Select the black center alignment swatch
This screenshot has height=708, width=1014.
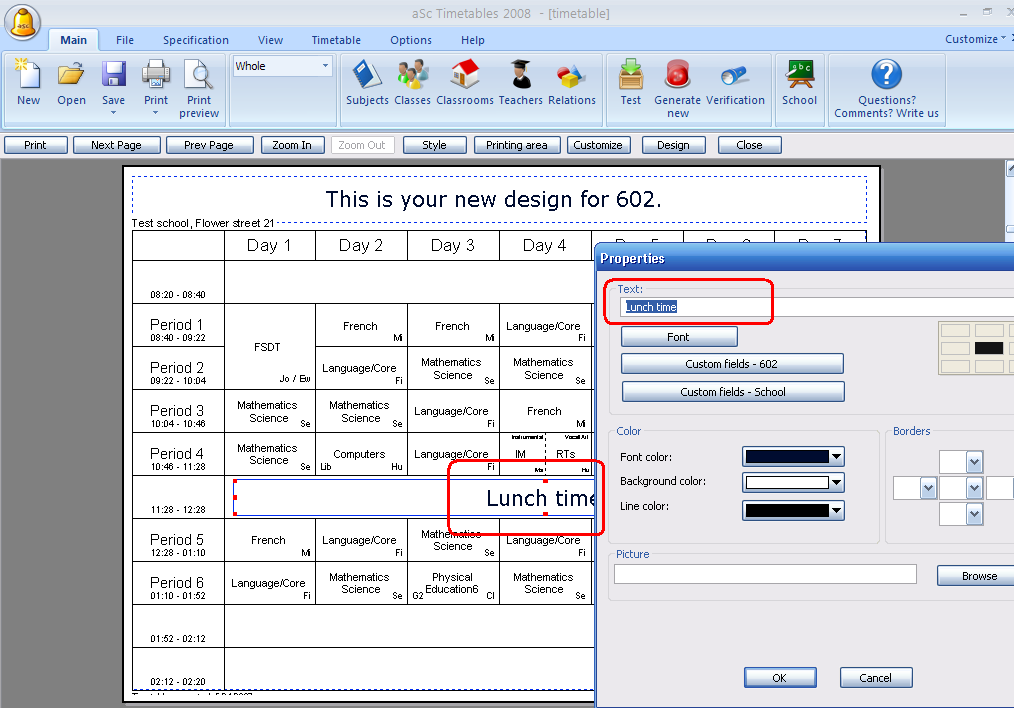coord(988,348)
